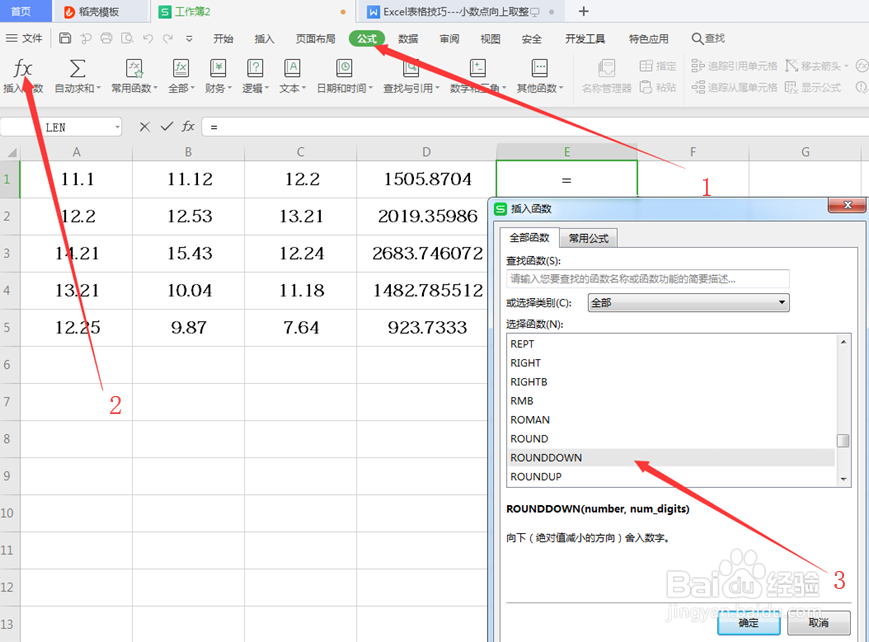Click 移去箭头 remove arrows

coord(816,66)
